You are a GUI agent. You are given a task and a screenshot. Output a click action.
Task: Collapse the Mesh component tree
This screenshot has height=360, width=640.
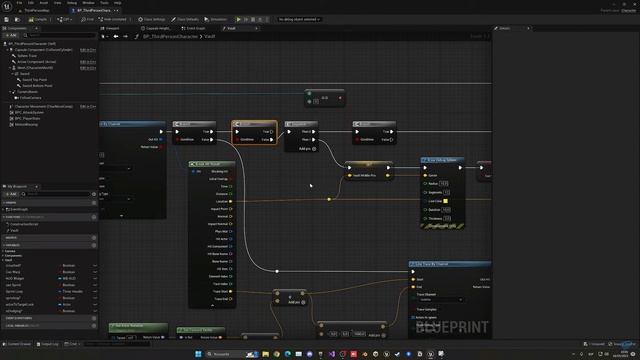(10, 68)
